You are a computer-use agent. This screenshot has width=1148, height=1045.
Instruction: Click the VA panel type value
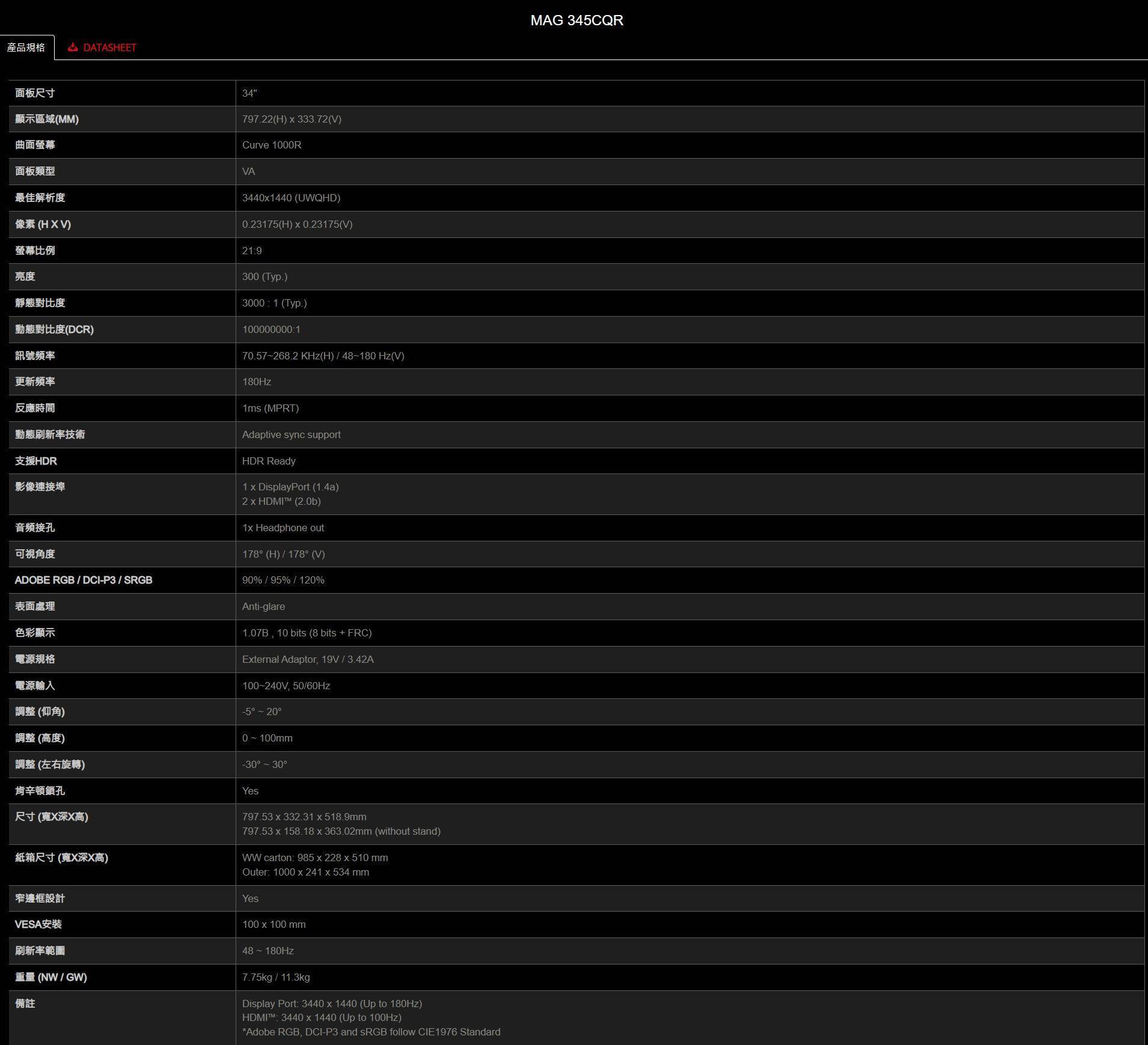248,171
